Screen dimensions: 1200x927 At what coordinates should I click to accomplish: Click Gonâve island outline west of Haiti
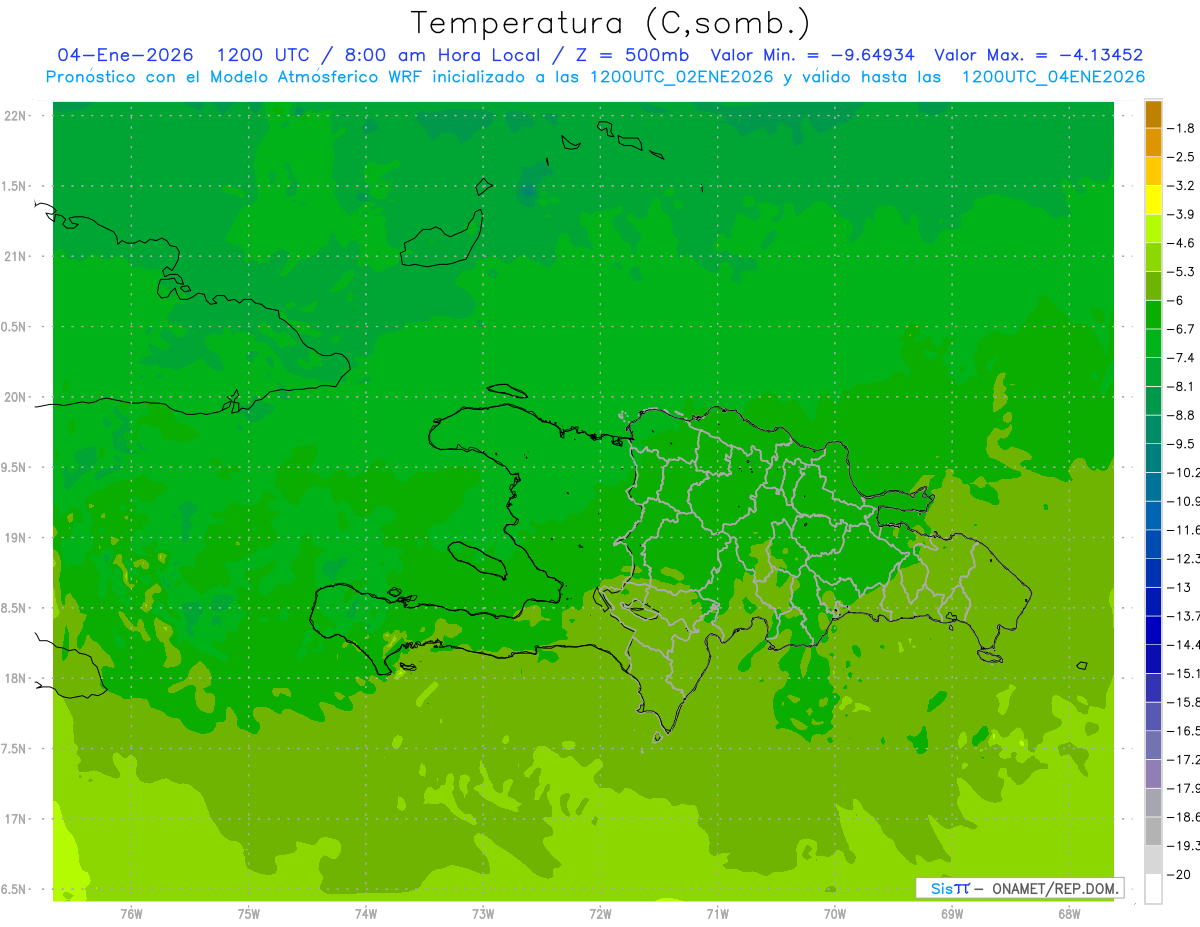coord(479,560)
